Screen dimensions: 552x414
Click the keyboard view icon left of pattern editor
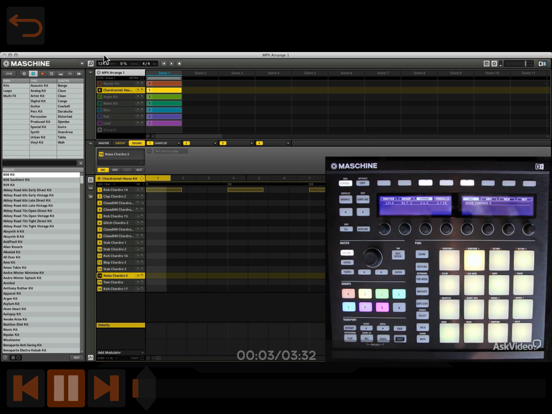pyautogui.click(x=90, y=187)
